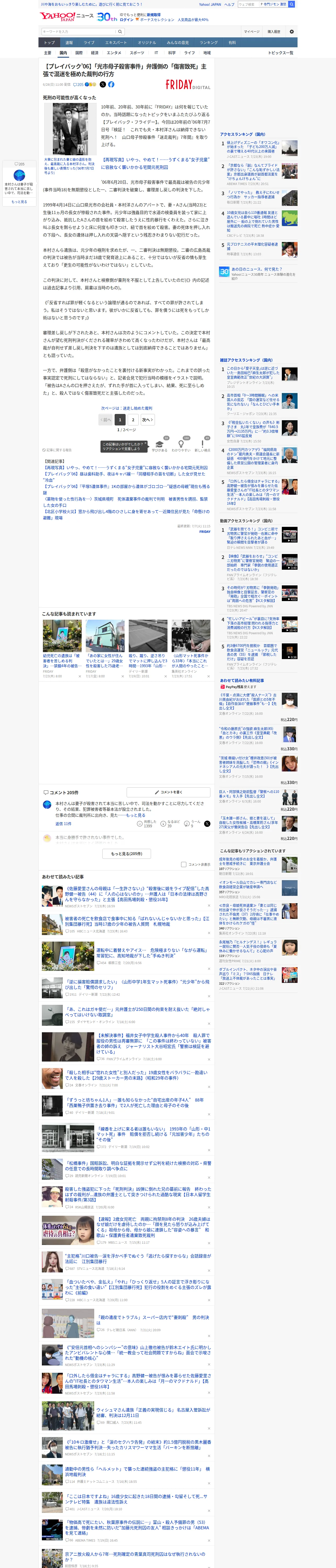
Task: Focus the キーワードを入力 news search field
Action: (x=79, y=32)
